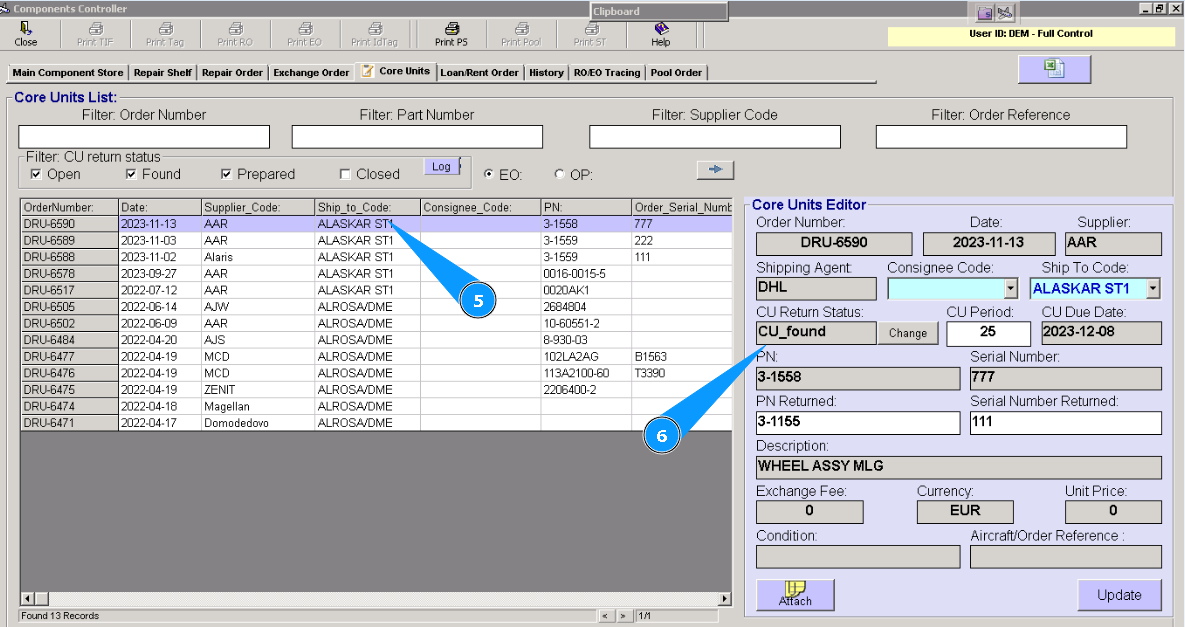The height and width of the screenshot is (627, 1185).
Task: Expand the Consignee Code dropdown
Action: point(1011,289)
